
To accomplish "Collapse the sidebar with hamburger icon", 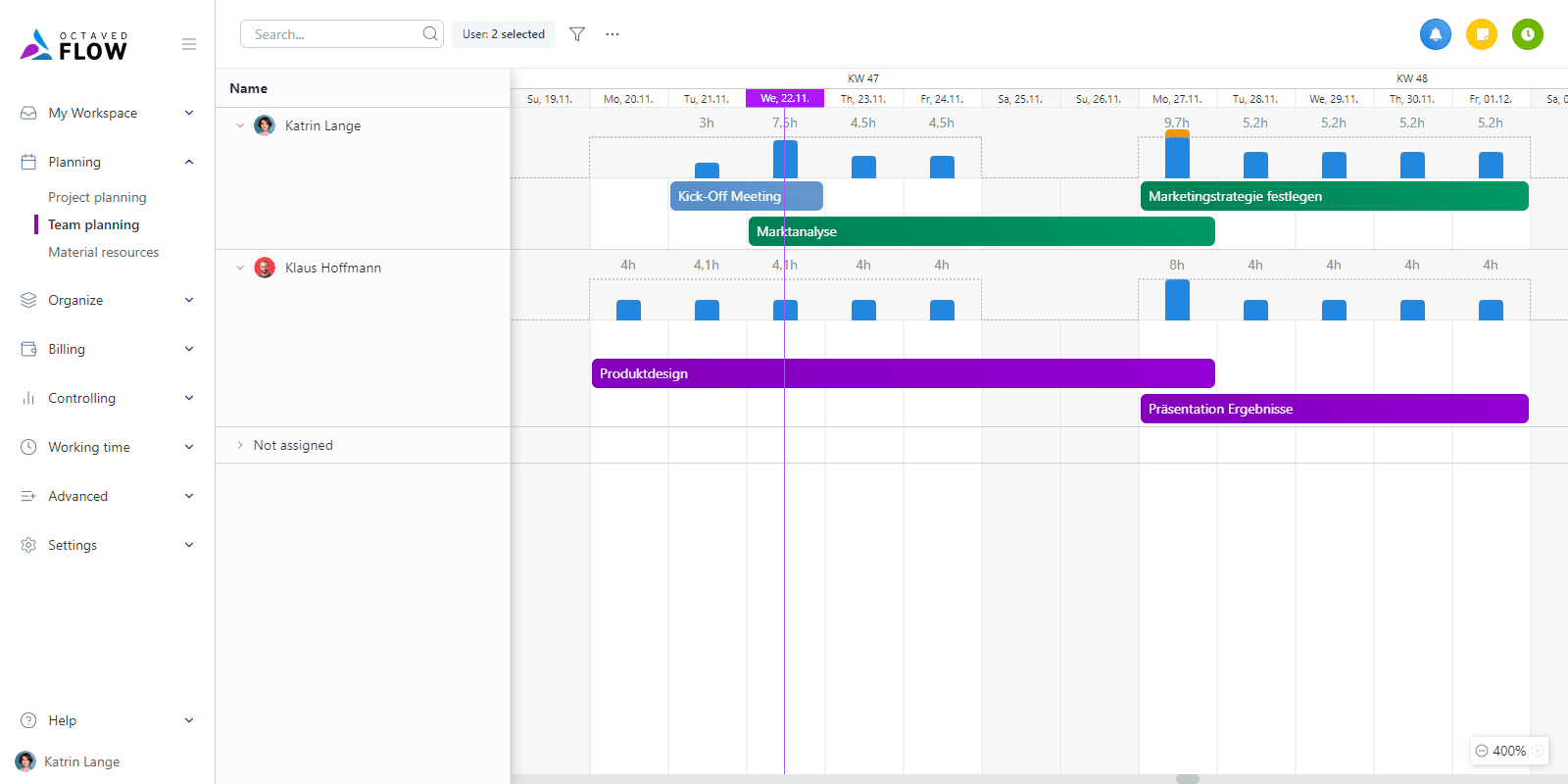I will pyautogui.click(x=189, y=44).
